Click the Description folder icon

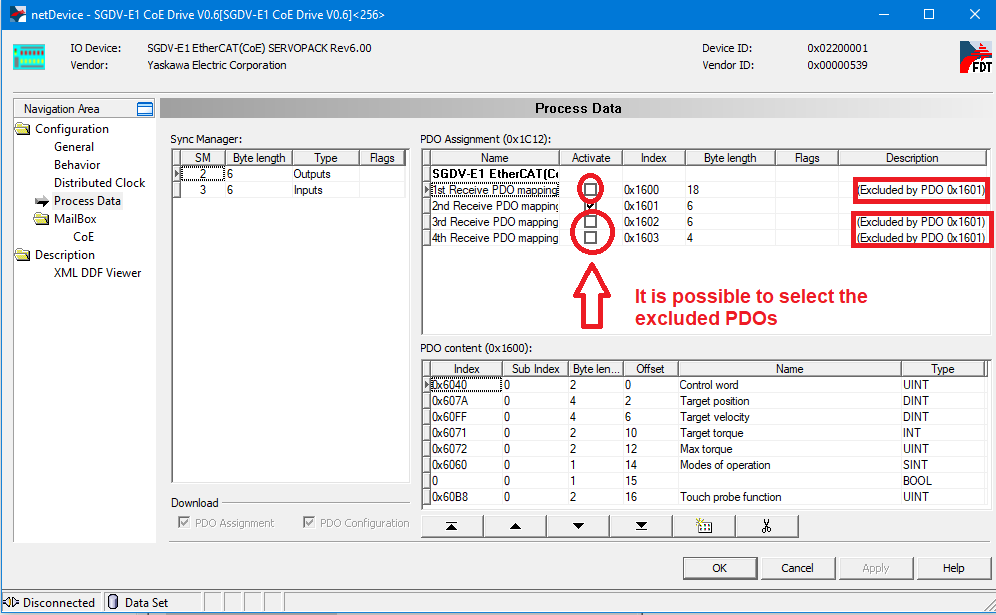coord(23,255)
